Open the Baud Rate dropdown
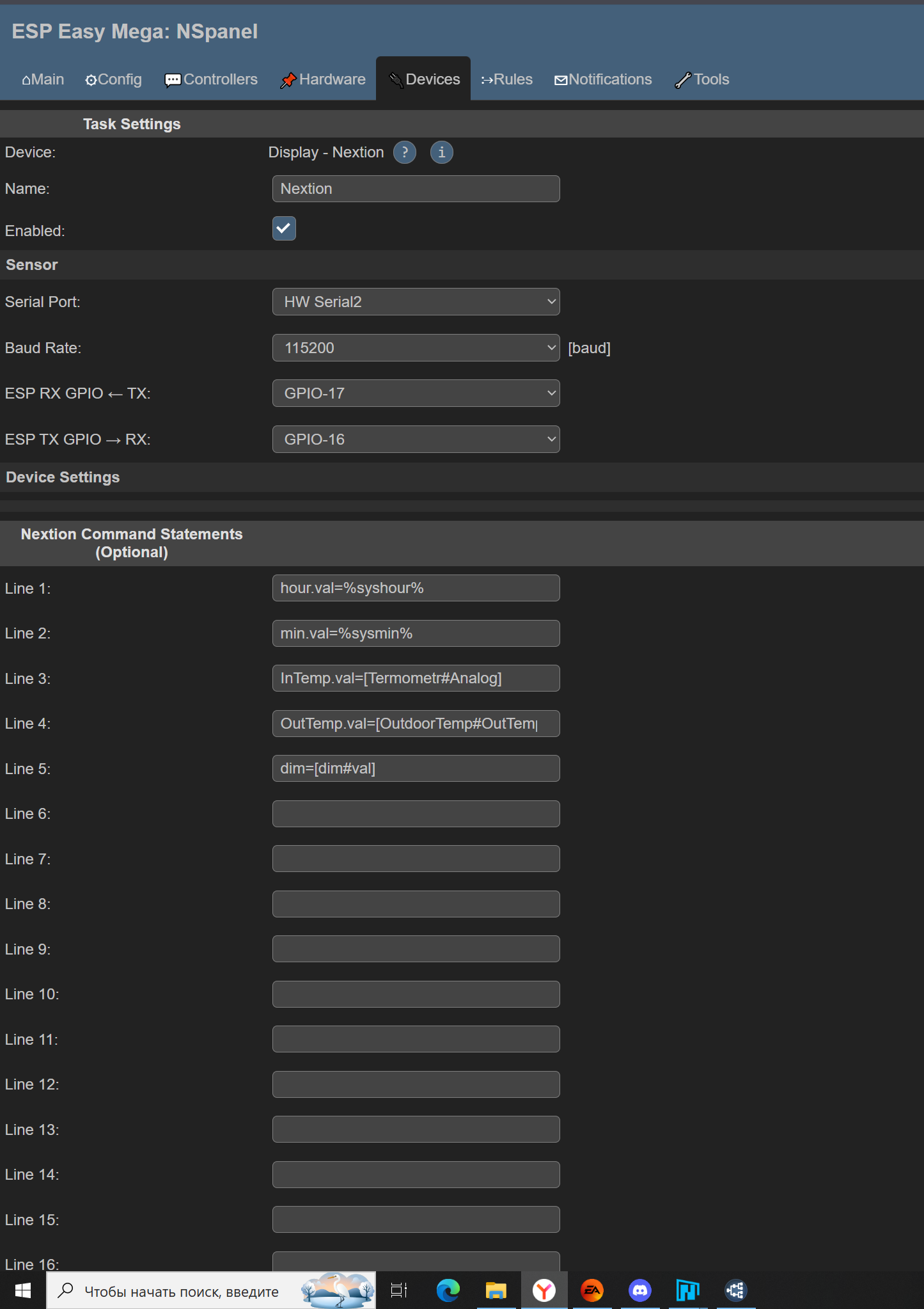 (x=416, y=348)
